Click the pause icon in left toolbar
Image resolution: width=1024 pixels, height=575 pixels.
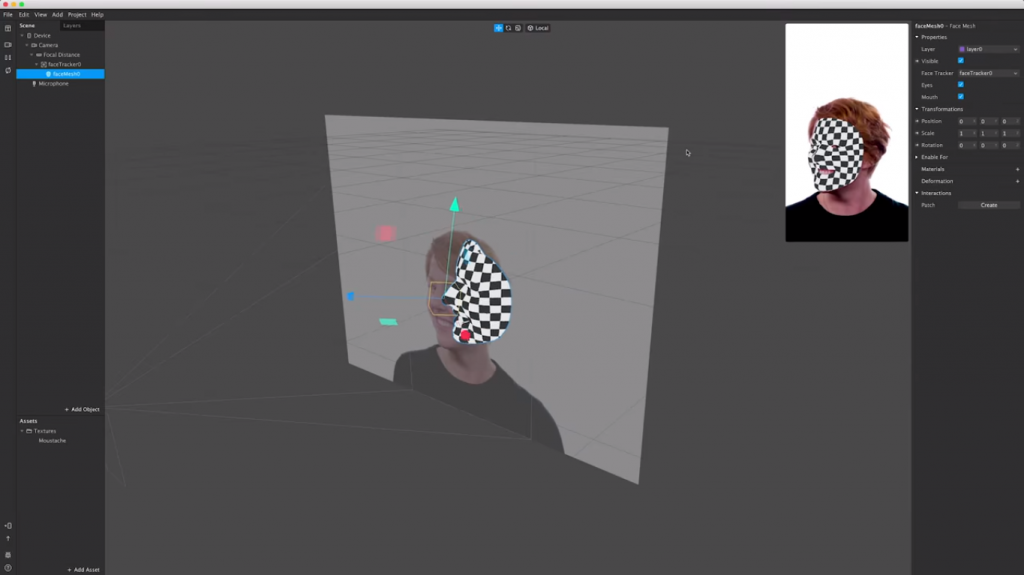coord(8,57)
